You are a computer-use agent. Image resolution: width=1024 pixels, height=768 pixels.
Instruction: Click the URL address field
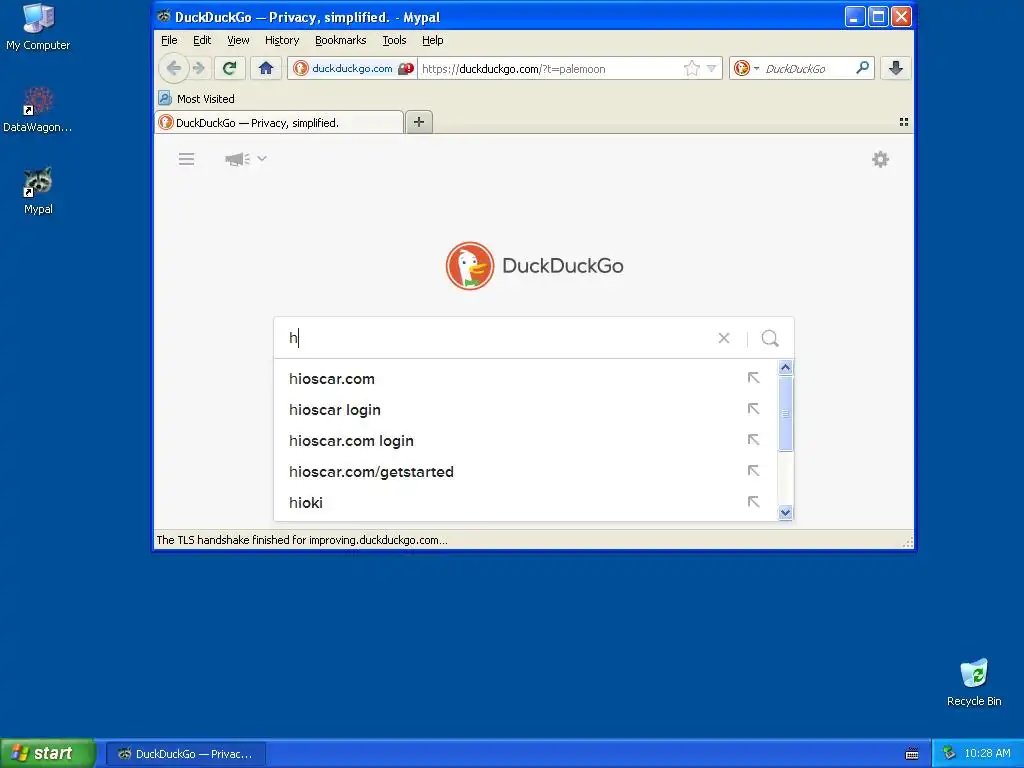[549, 69]
